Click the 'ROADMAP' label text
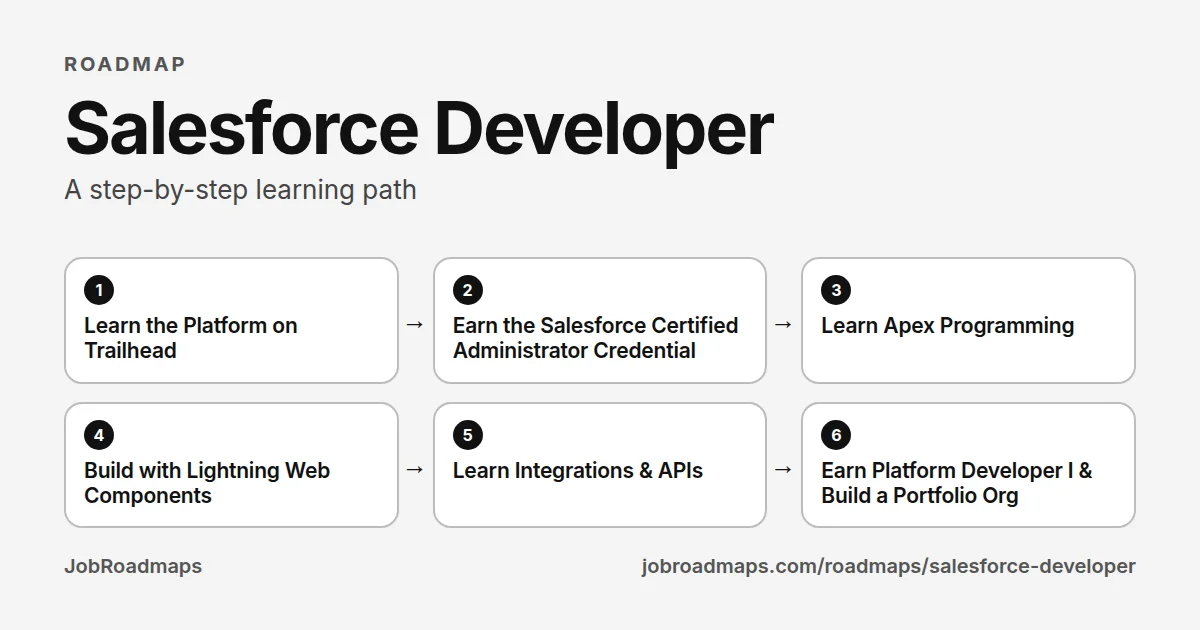The height and width of the screenshot is (630, 1200). click(x=125, y=64)
